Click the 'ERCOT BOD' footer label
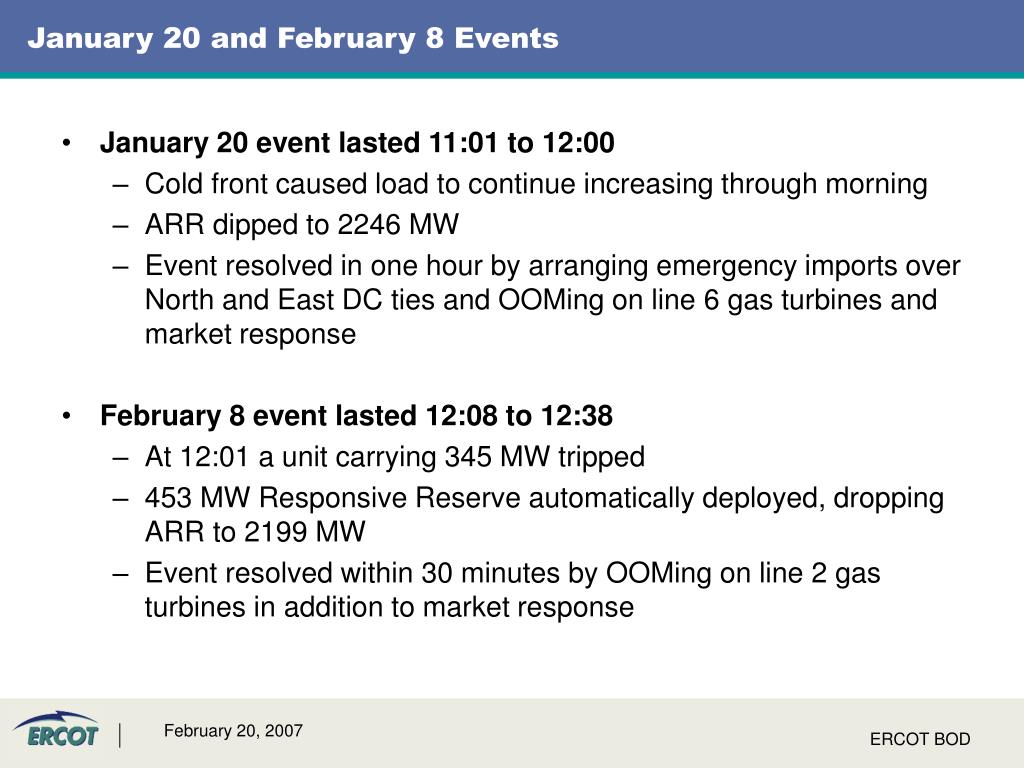The width and height of the screenshot is (1024, 768). click(x=920, y=739)
